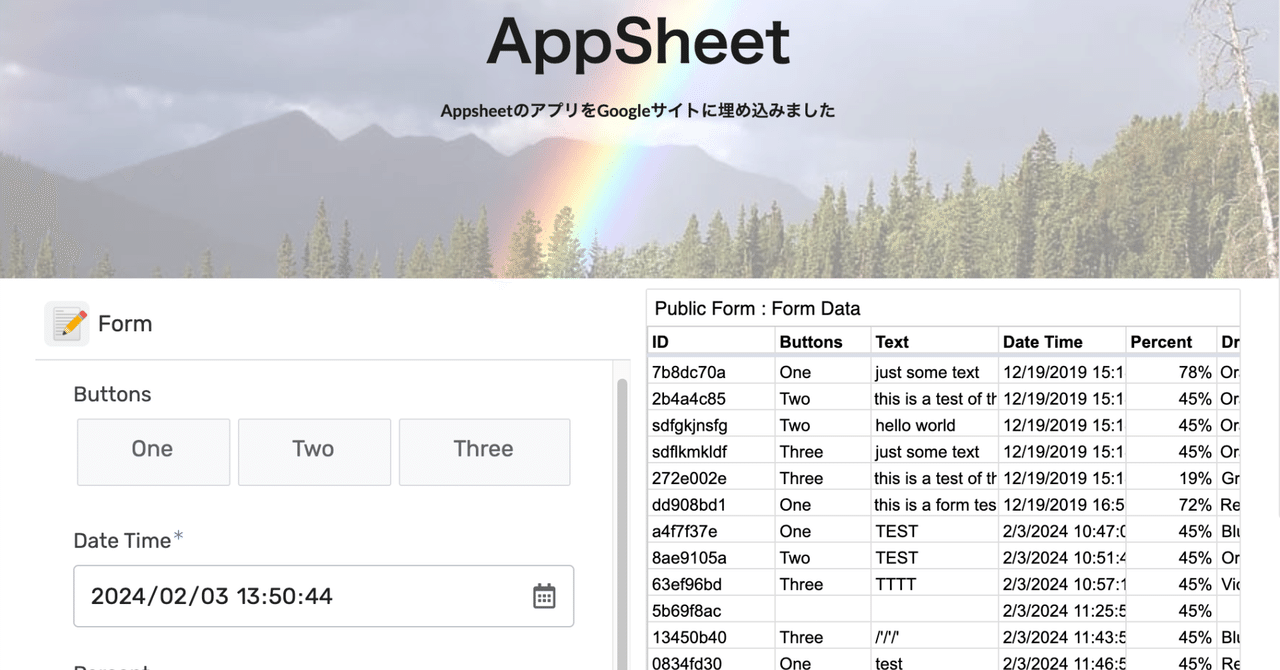
Task: Click the Text column header
Action: pos(891,341)
